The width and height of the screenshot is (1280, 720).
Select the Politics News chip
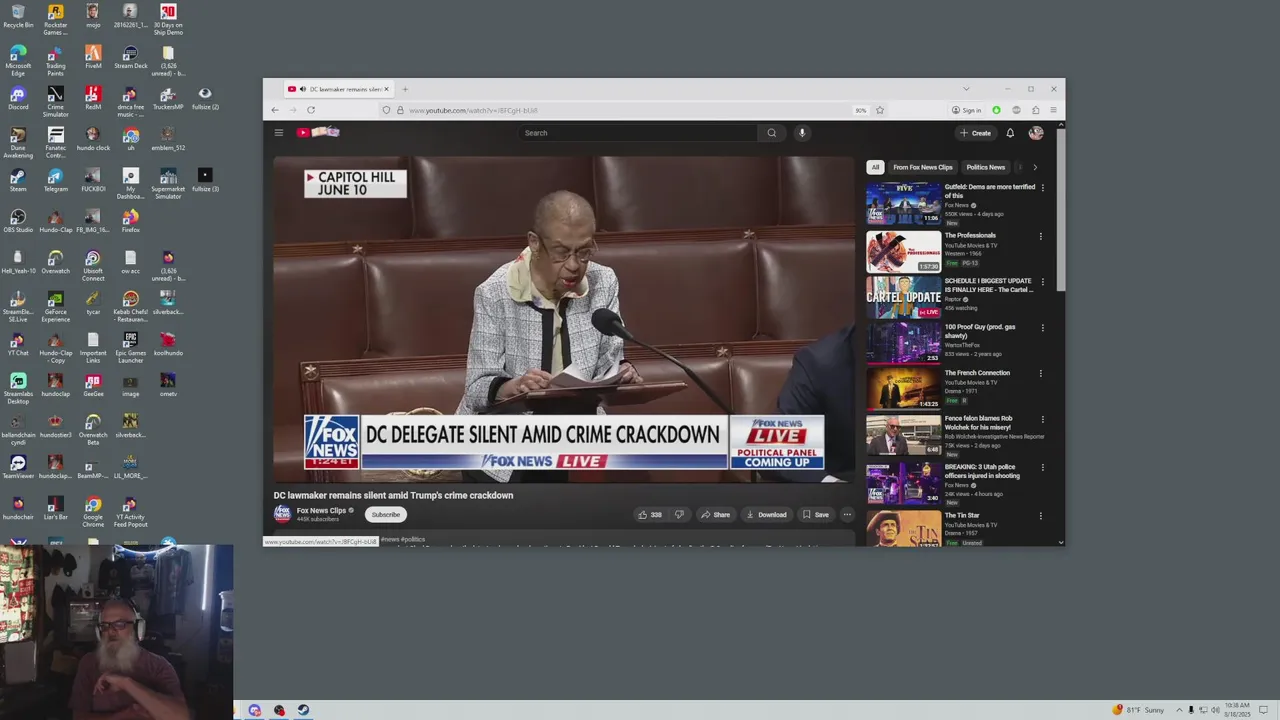click(985, 167)
